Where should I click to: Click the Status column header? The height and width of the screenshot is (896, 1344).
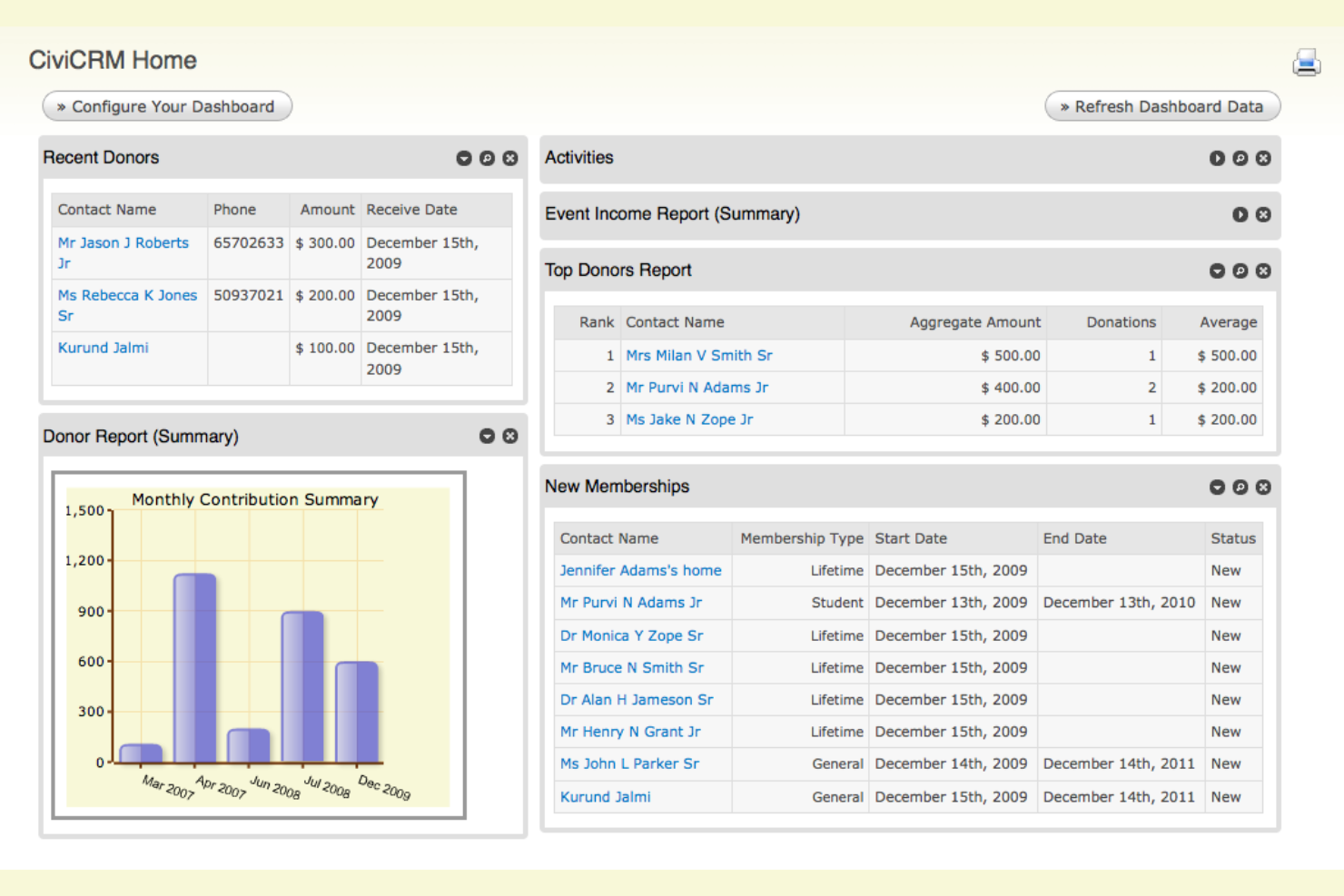point(1233,538)
